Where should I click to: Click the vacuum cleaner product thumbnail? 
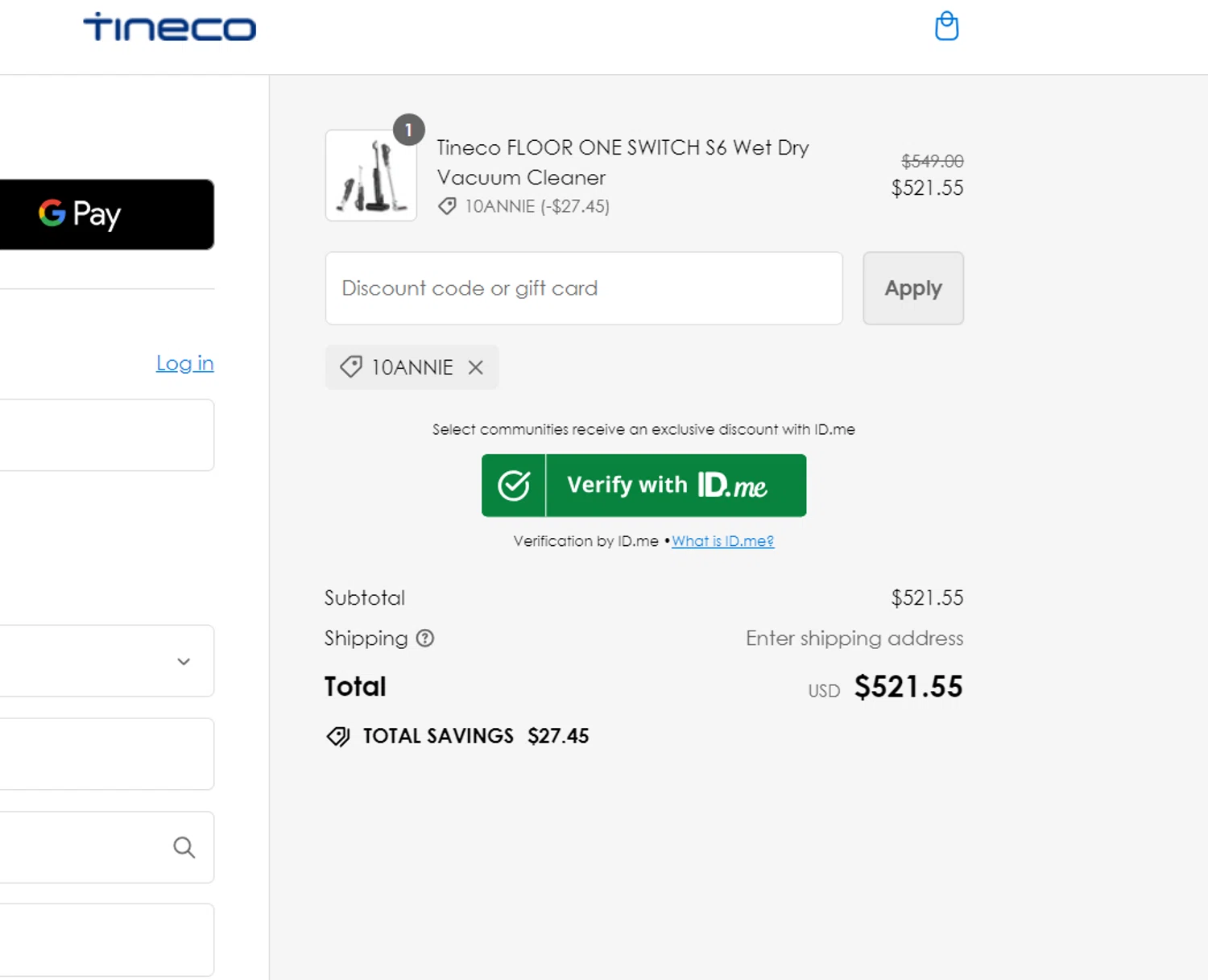371,176
